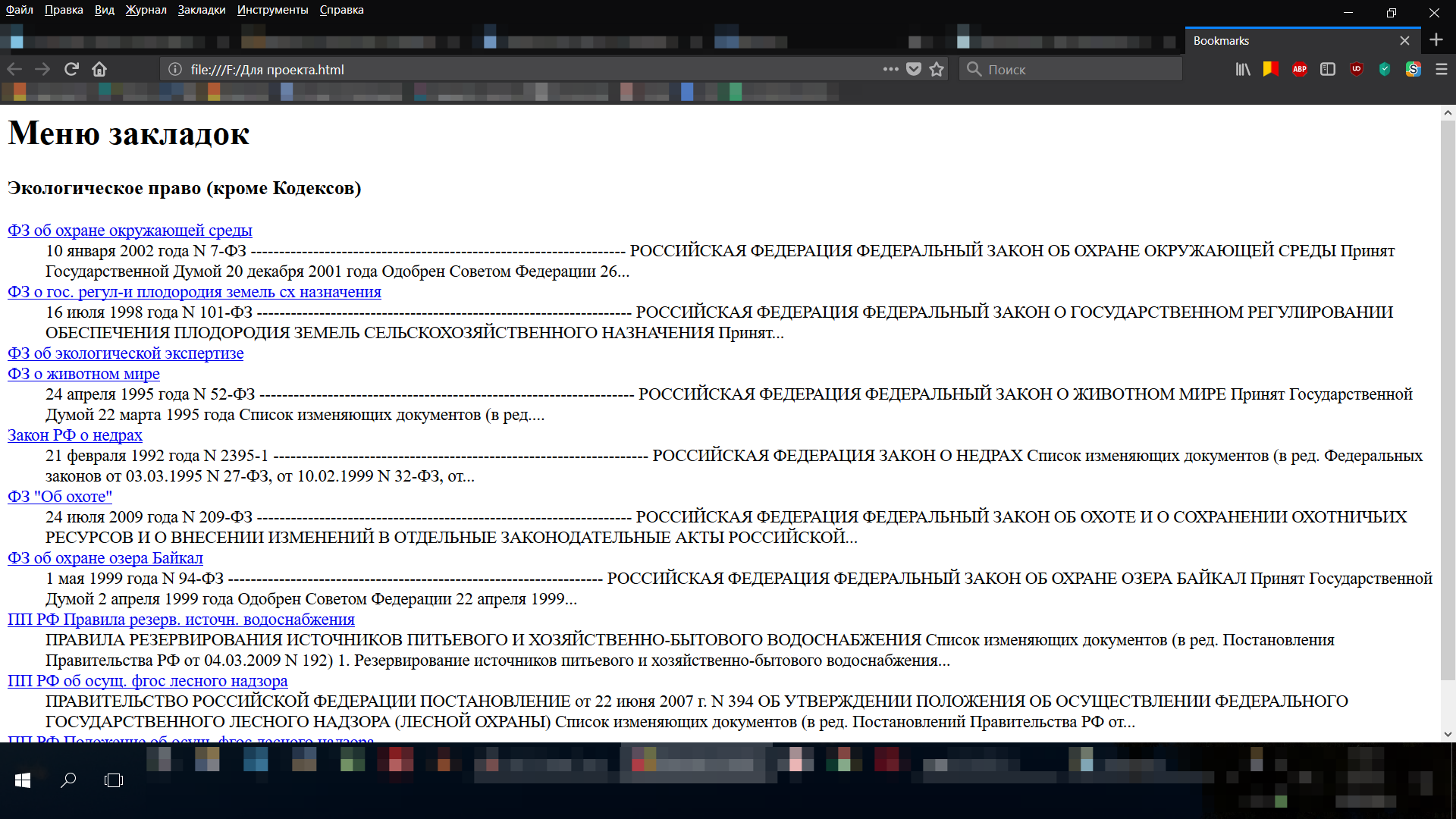Image resolution: width=1456 pixels, height=819 pixels.
Task: Go back to the previous page
Action: pyautogui.click(x=14, y=69)
